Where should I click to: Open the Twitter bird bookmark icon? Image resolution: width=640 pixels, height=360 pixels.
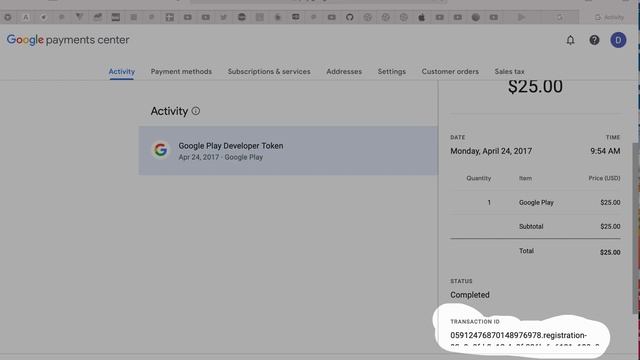[223, 17]
